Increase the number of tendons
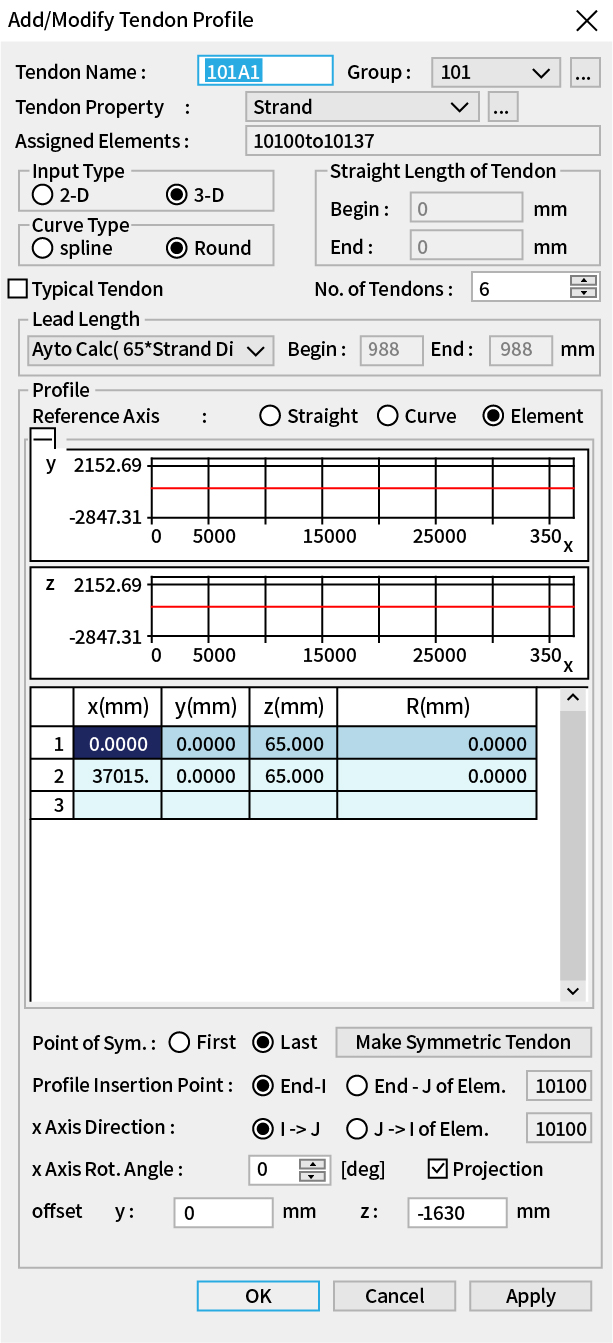This screenshot has height=1343, width=613. tap(583, 282)
